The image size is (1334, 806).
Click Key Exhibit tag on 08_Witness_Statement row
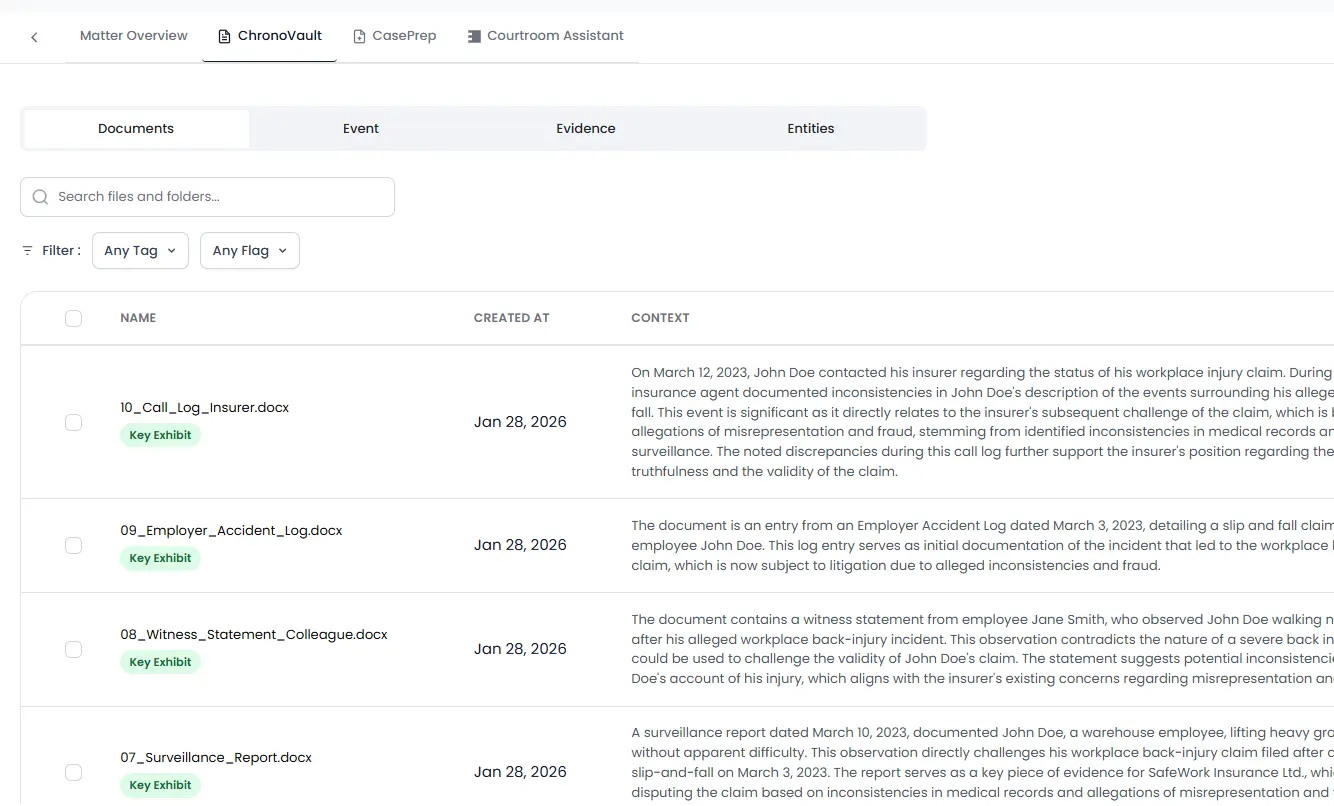160,663
